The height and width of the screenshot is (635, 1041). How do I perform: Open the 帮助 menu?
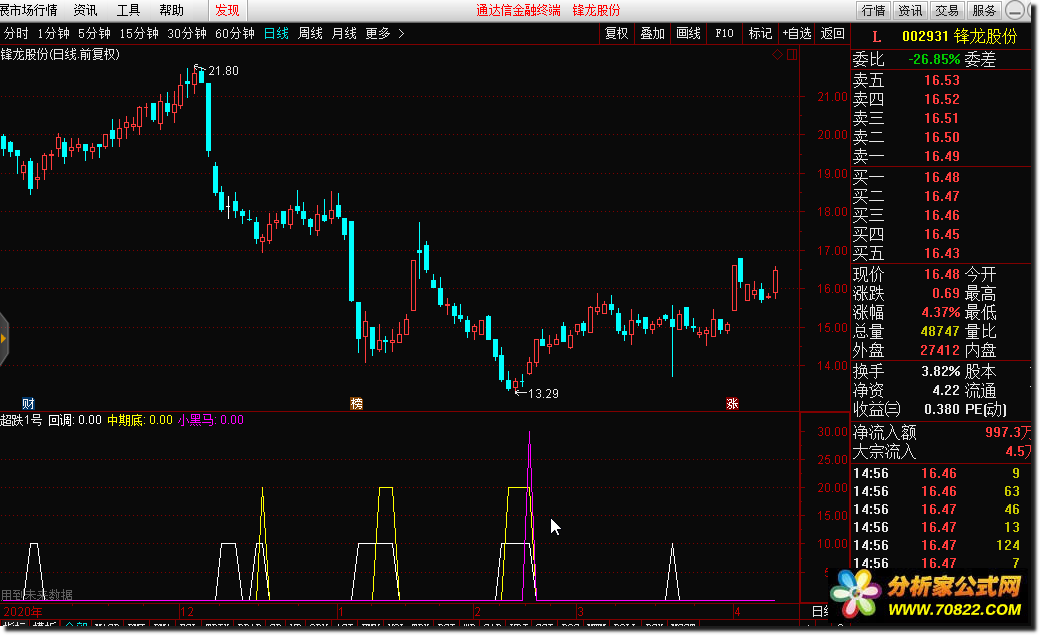(x=171, y=11)
